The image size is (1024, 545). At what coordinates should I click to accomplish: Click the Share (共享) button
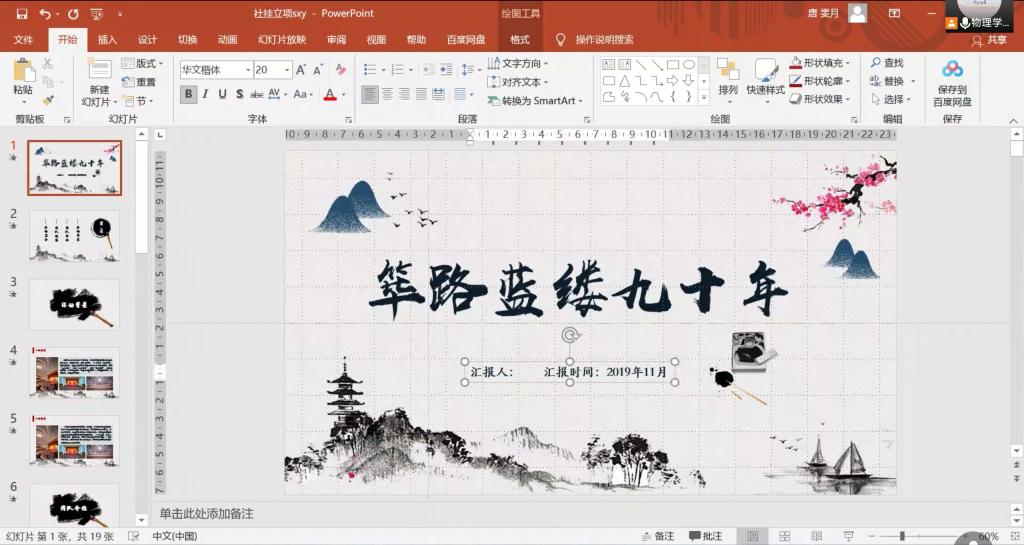[989, 40]
